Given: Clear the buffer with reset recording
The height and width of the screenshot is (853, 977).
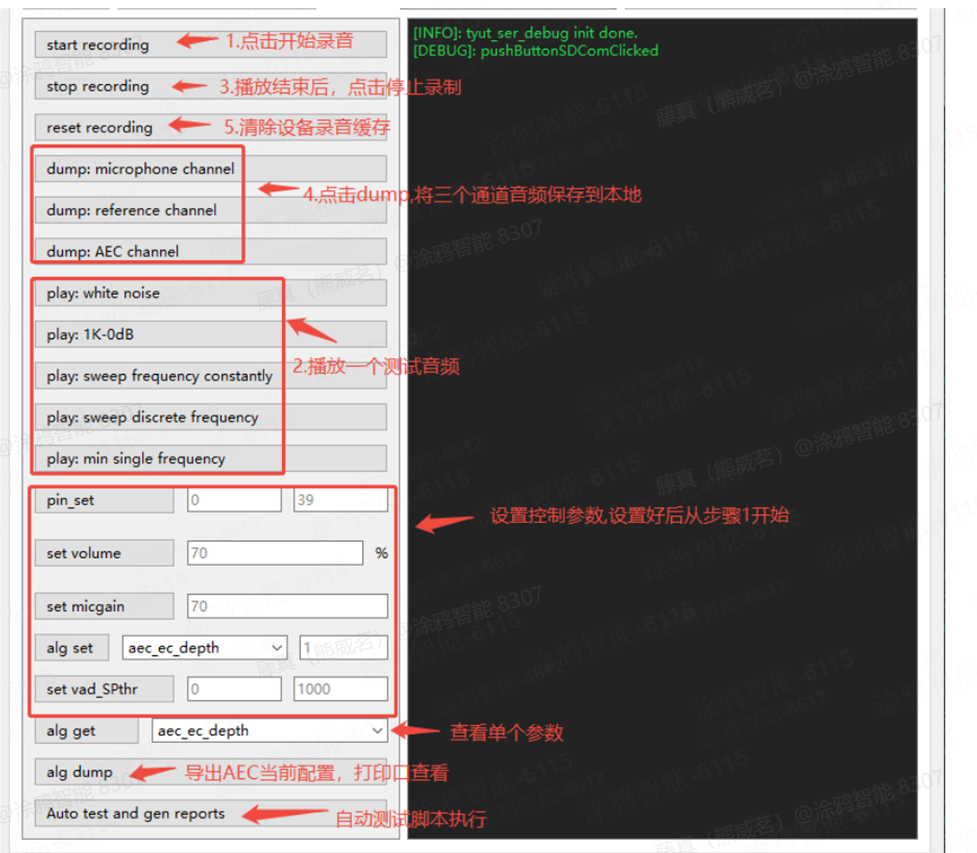Looking at the screenshot, I should 100,128.
